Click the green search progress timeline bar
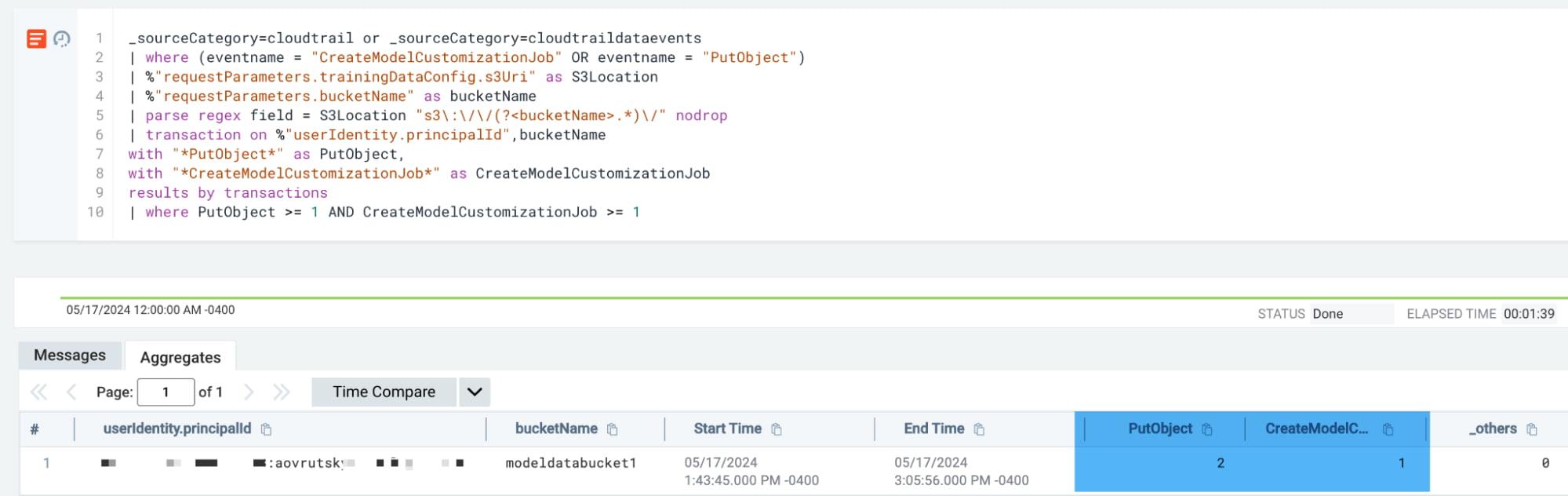Image resolution: width=1568 pixels, height=496 pixels. tap(813, 298)
